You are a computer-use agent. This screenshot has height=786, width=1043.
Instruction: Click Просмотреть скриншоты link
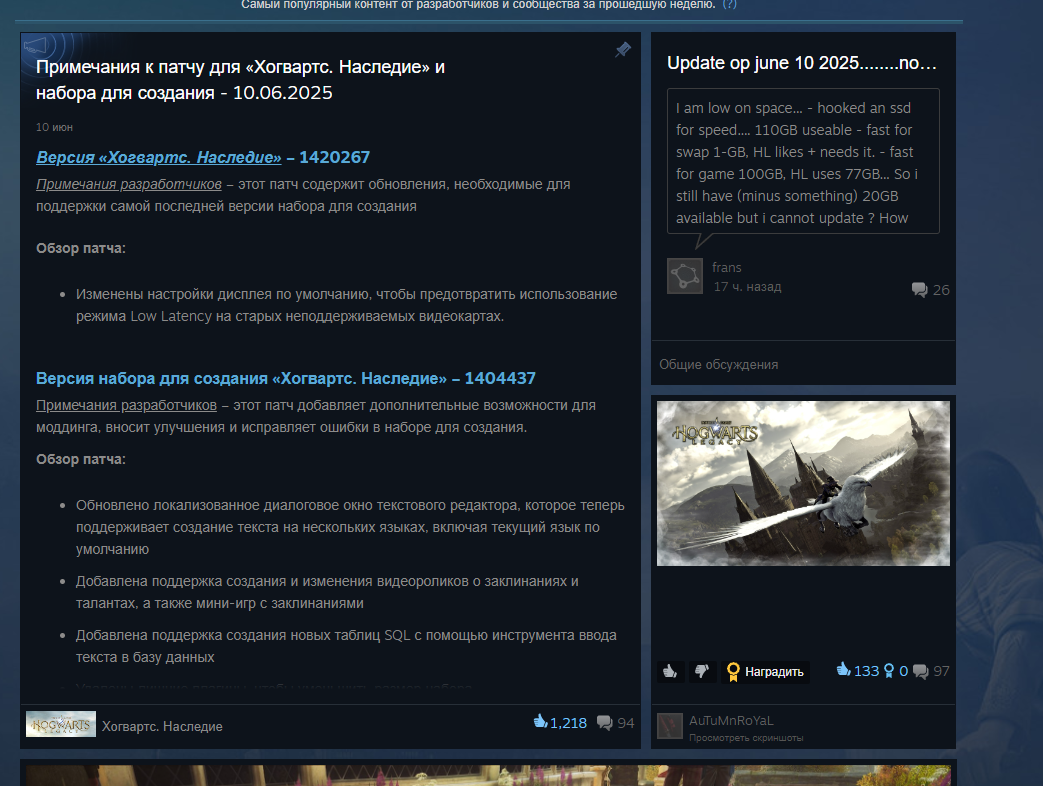tap(746, 738)
